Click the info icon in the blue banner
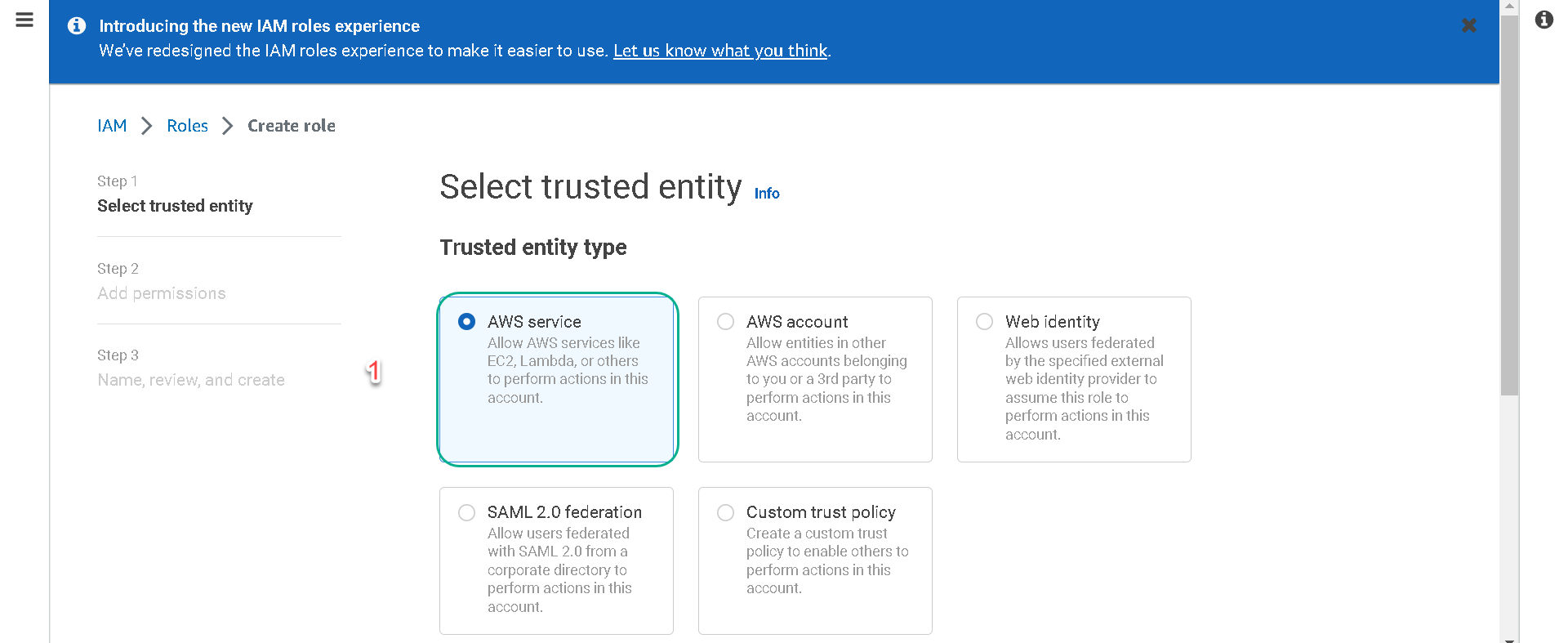The width and height of the screenshot is (1568, 643). pos(77,26)
